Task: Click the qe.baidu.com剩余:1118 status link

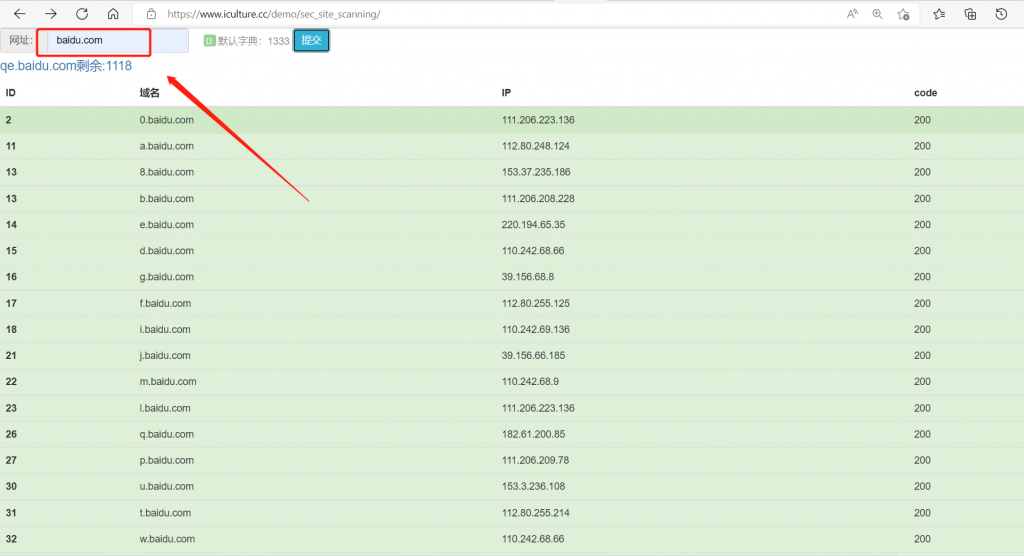Action: click(66, 66)
